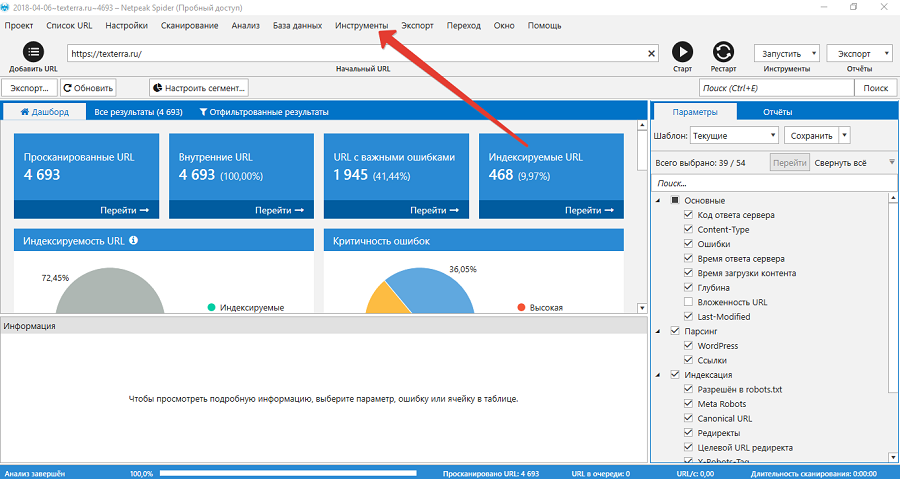
Task: Open the Сканирование menu
Action: click(x=189, y=26)
